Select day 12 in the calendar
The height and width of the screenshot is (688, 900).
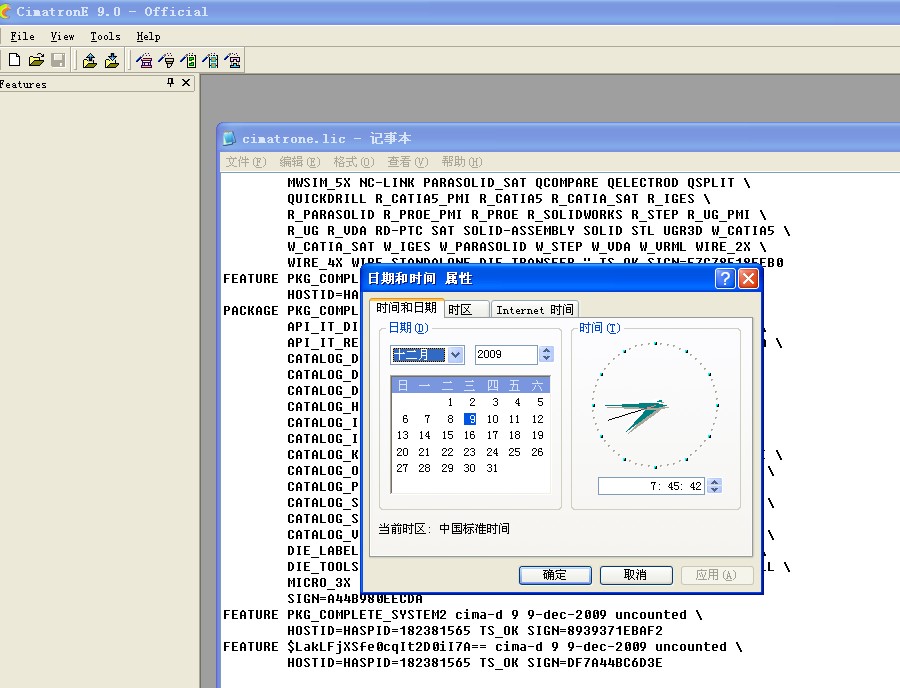click(537, 419)
